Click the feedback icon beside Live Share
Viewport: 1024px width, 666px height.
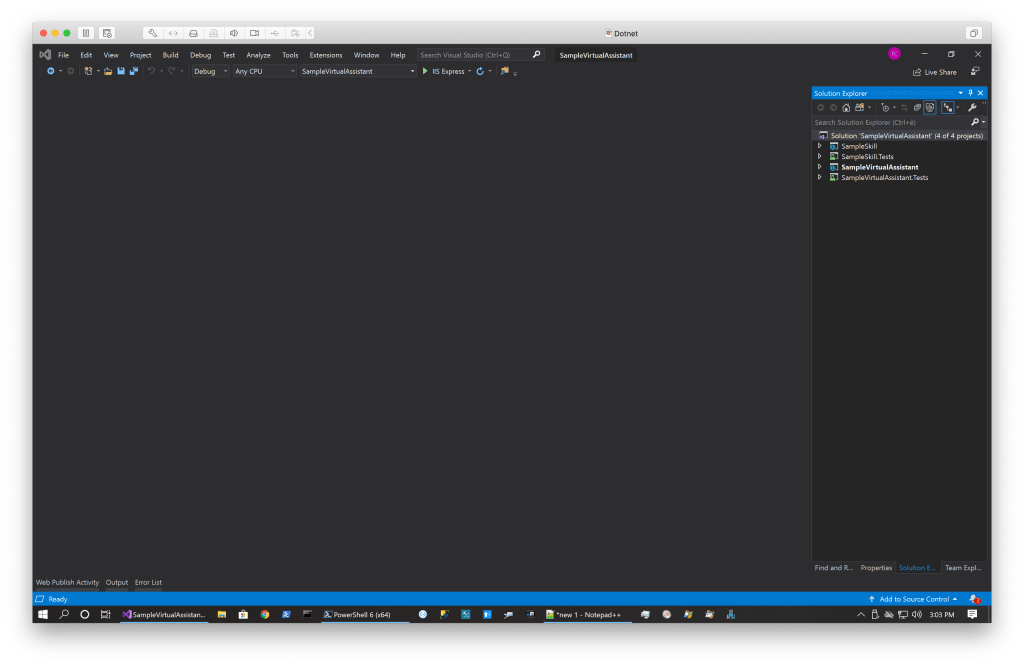tap(974, 72)
